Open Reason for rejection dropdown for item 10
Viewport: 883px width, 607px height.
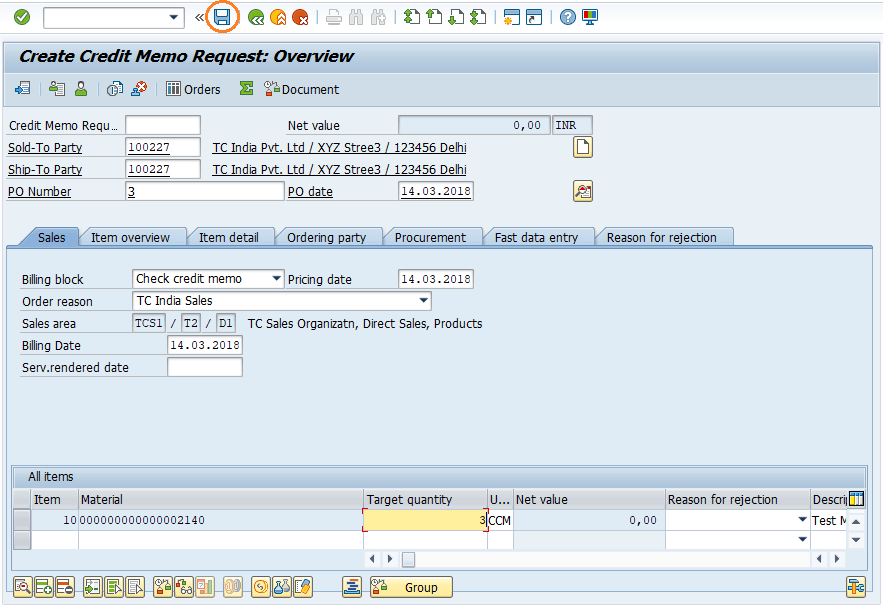tap(803, 519)
